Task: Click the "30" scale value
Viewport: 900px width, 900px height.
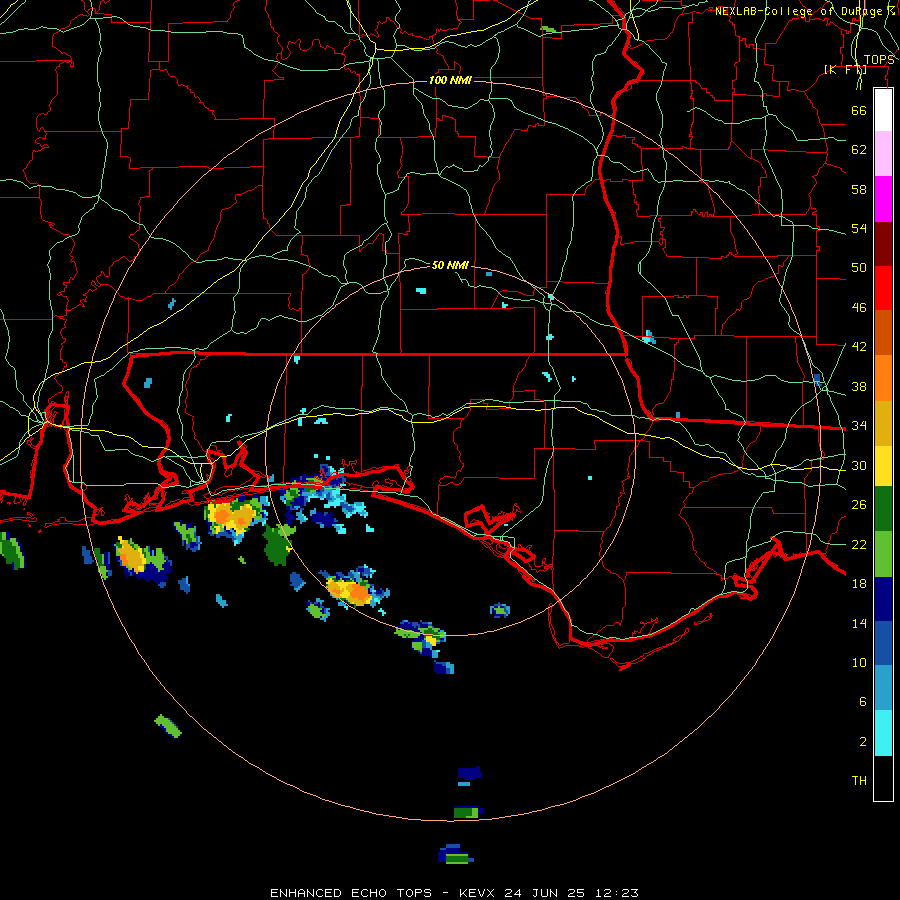Action: pyautogui.click(x=859, y=465)
